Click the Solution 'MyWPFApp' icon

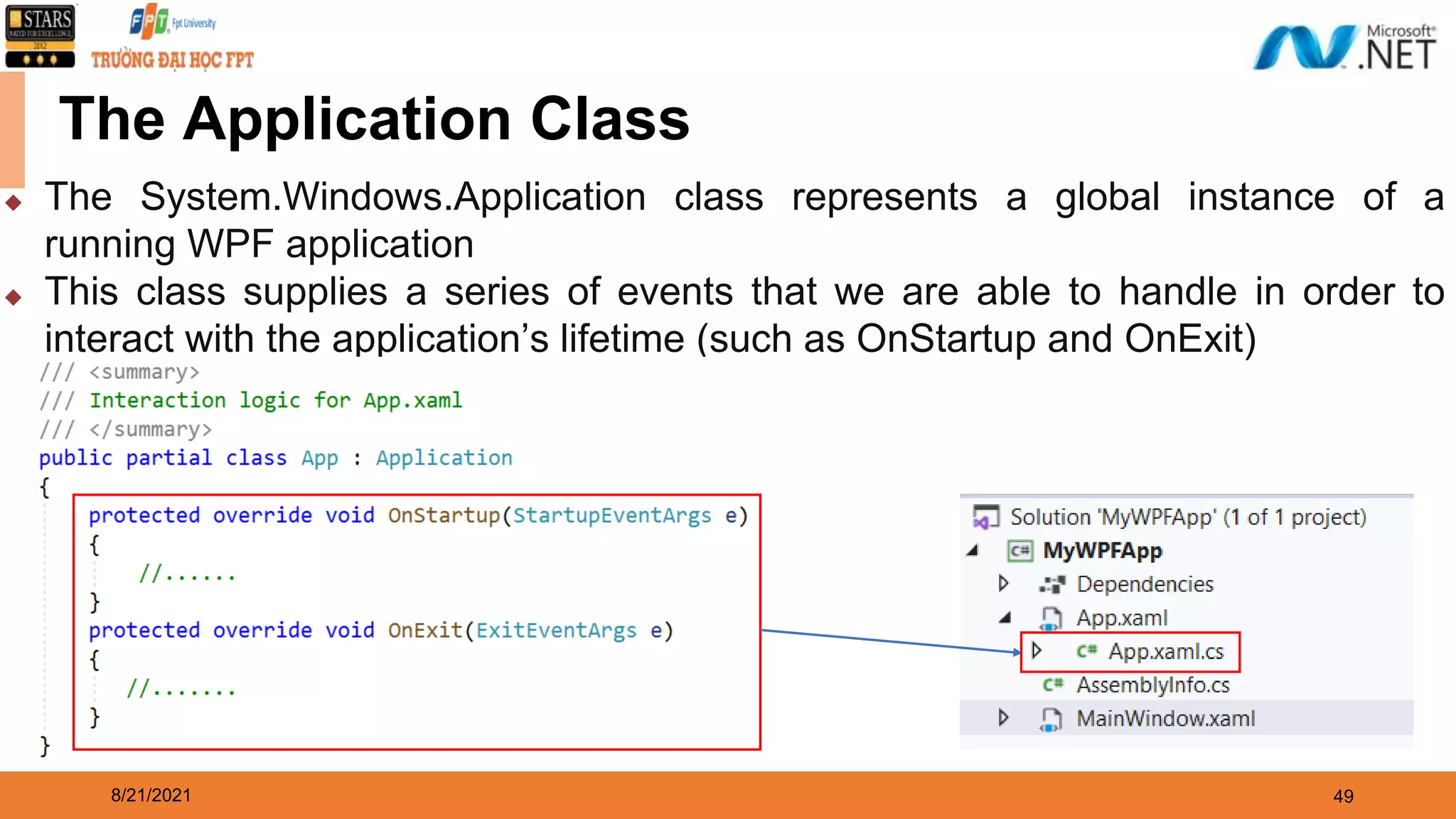985,518
